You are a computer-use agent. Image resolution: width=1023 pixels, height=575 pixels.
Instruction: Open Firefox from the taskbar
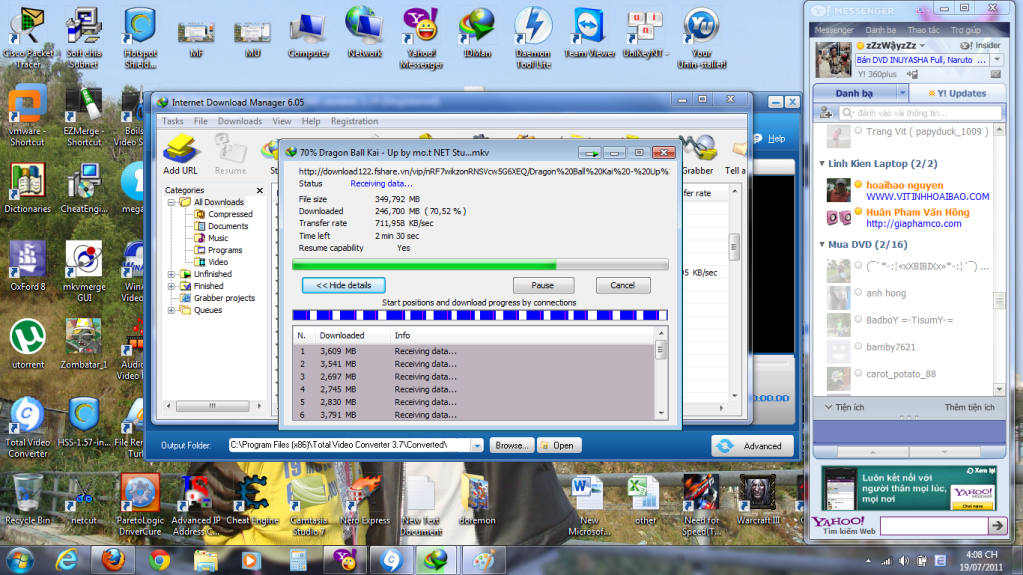[110, 559]
